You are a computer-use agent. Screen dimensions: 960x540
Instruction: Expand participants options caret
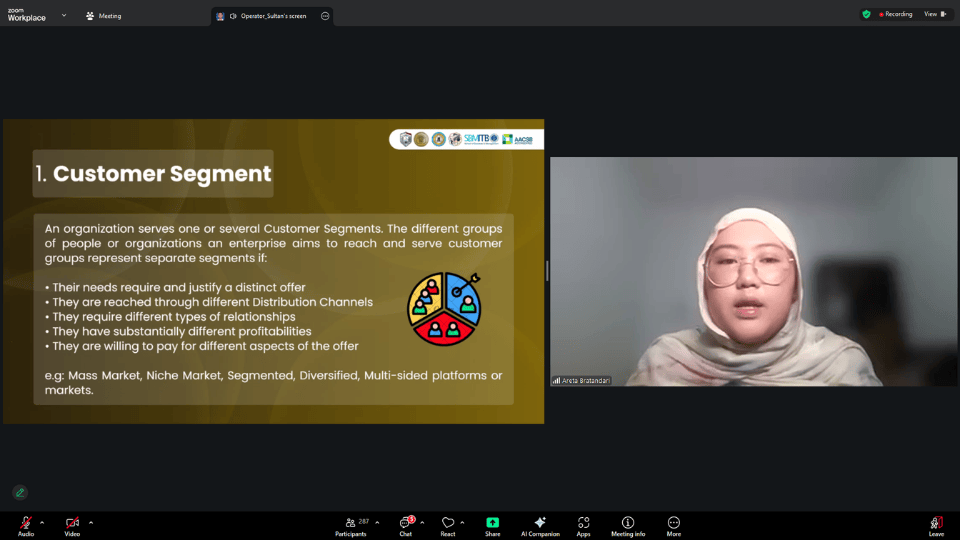click(377, 522)
